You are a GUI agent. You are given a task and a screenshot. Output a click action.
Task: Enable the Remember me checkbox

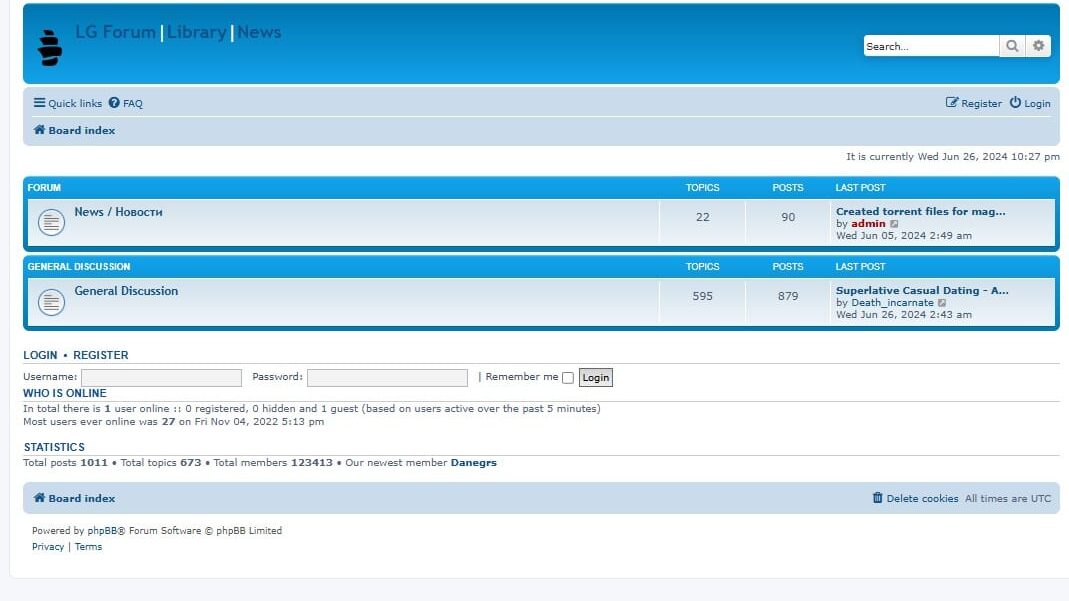(568, 378)
